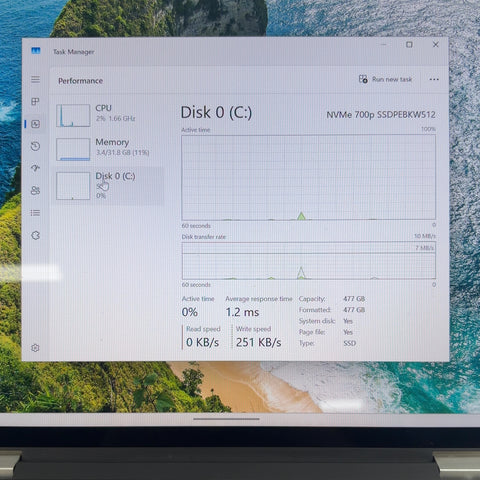The height and width of the screenshot is (480, 480).
Task: Open the three-dot more options menu
Action: pyautogui.click(x=434, y=79)
